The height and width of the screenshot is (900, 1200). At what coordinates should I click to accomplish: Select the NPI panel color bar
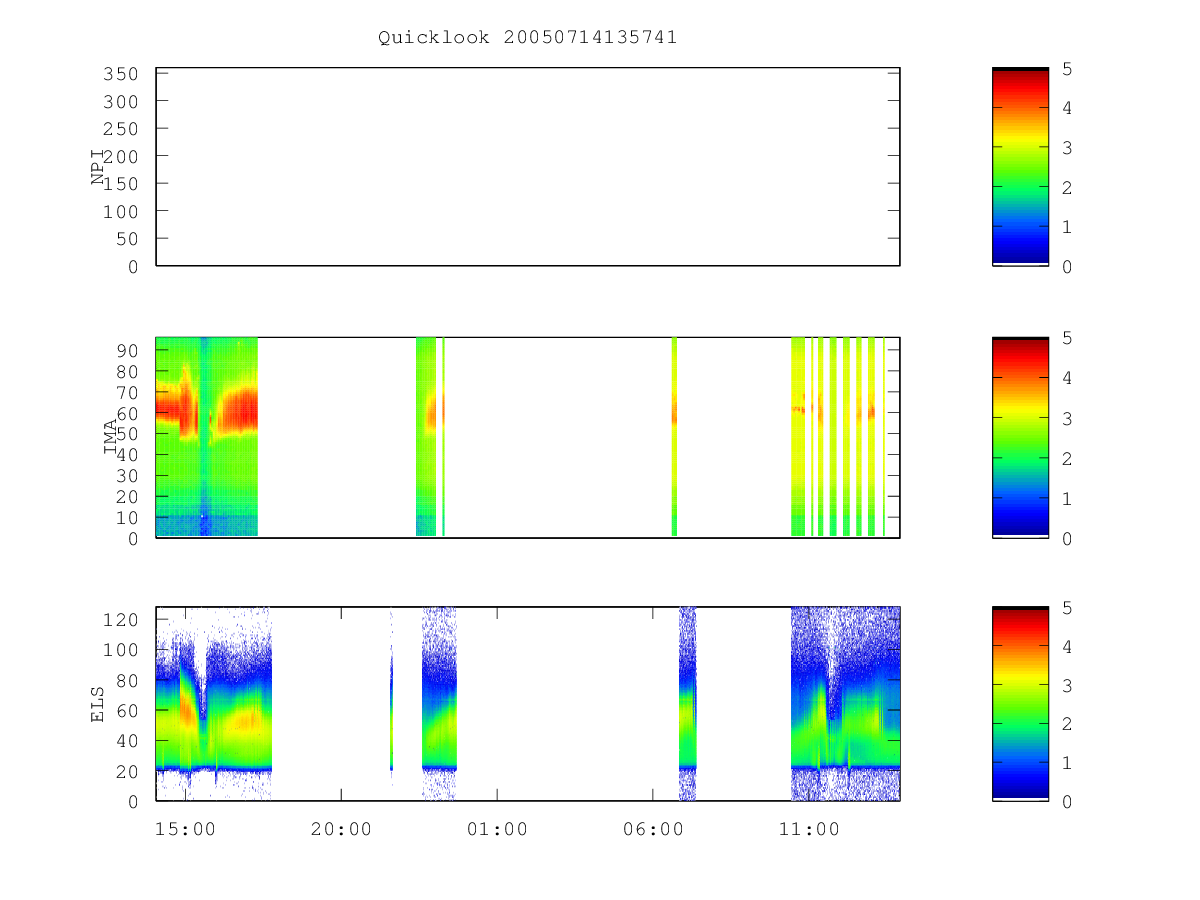1020,166
